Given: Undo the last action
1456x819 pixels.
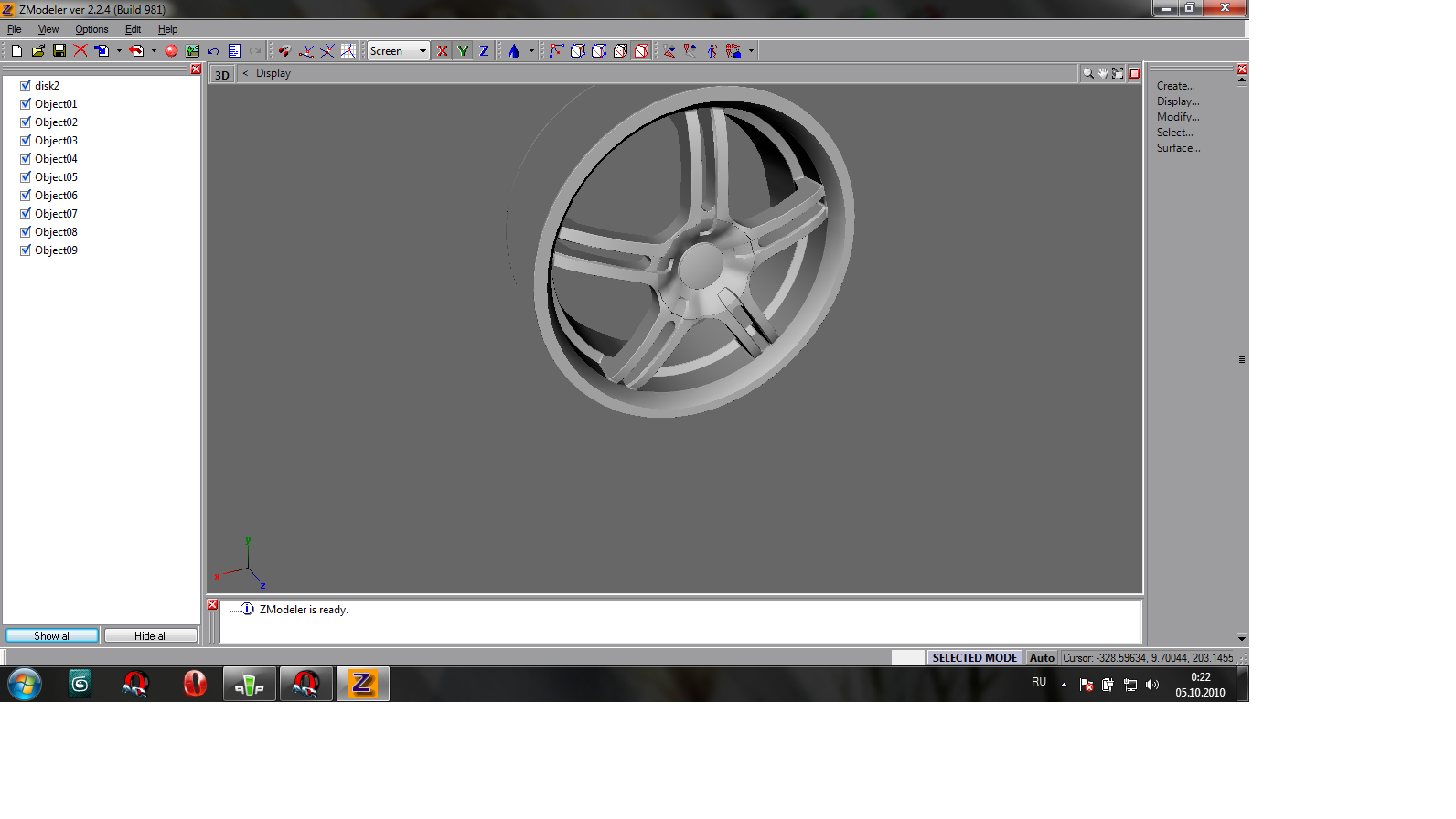Looking at the screenshot, I should [213, 51].
